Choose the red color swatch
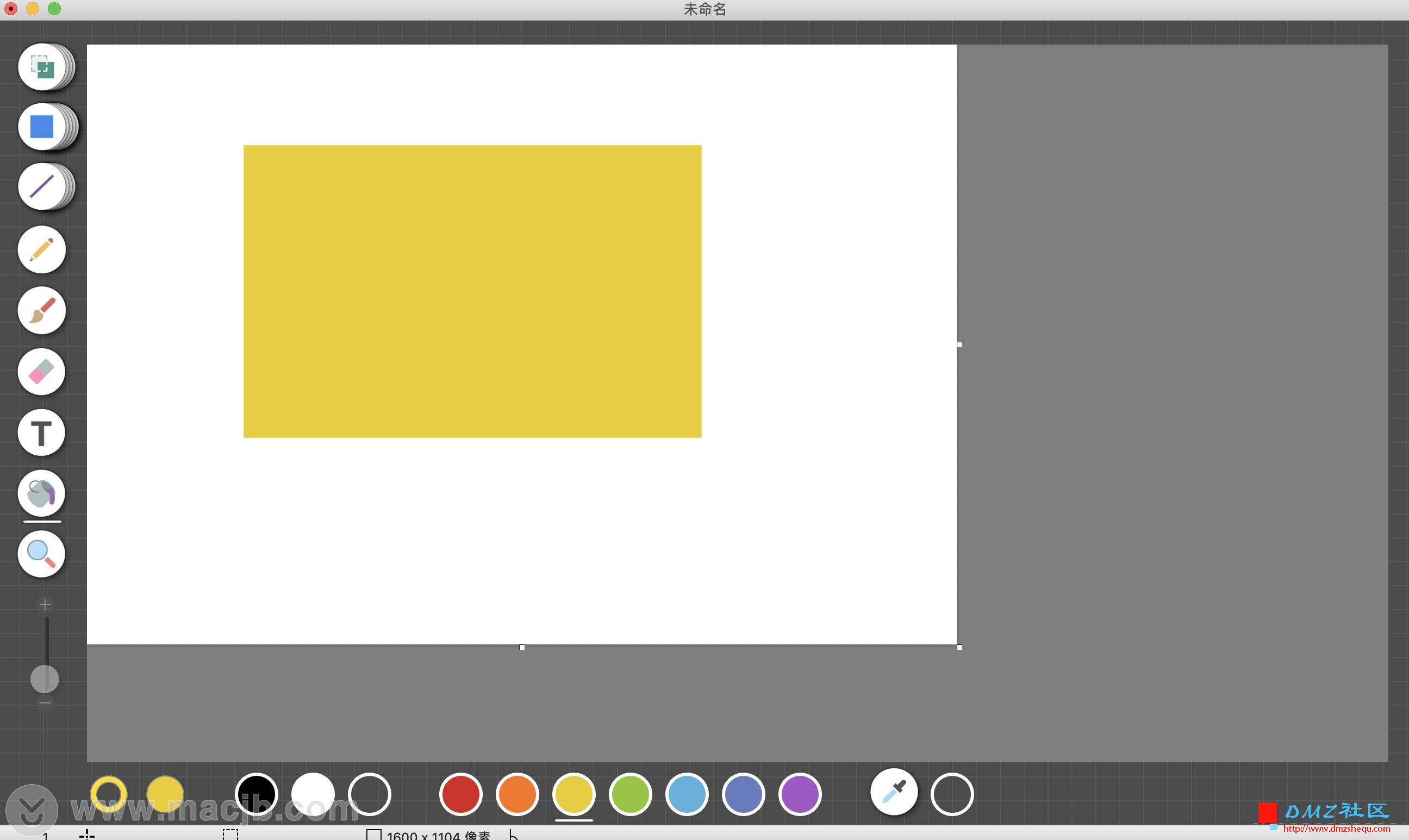The image size is (1409, 840). 461,794
